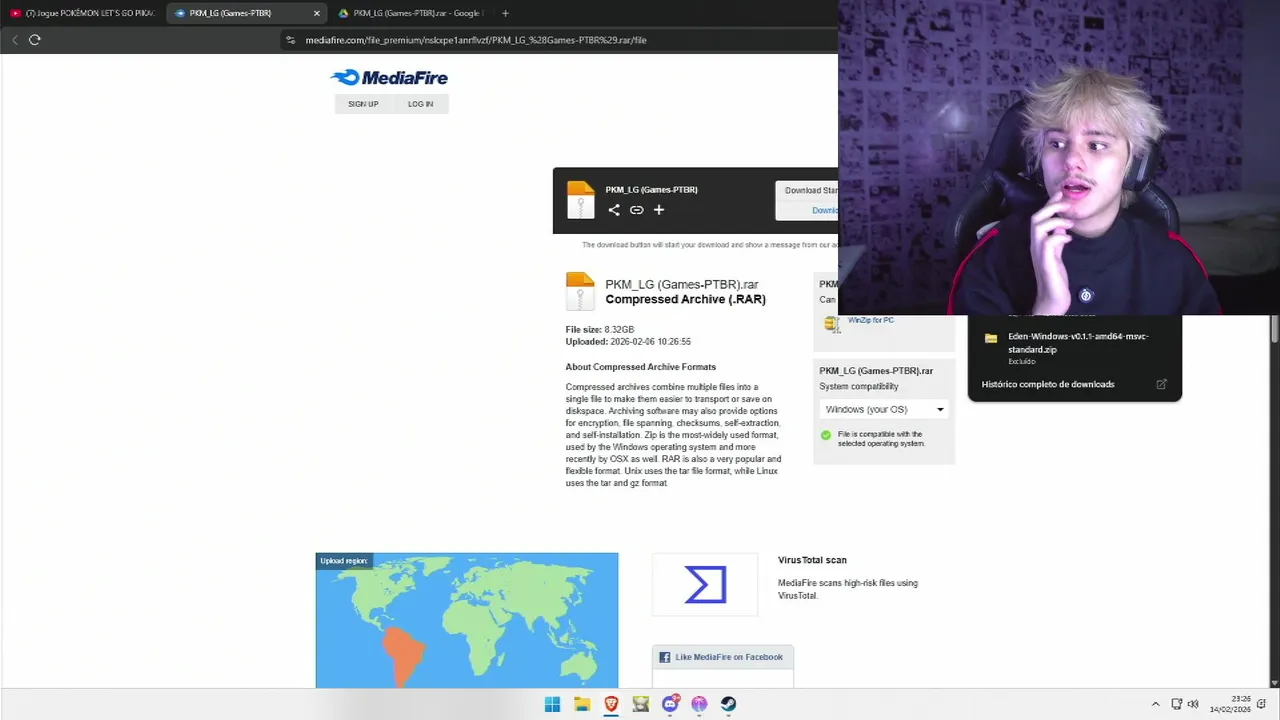The height and width of the screenshot is (720, 1280).
Task: Show hidden system tray icons
Action: pyautogui.click(x=1156, y=704)
